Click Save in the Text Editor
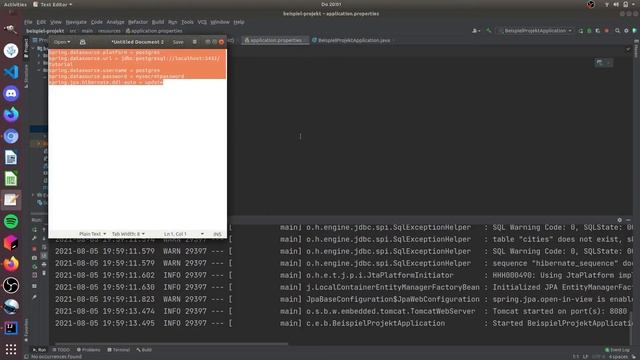The width and height of the screenshot is (640, 360). [178, 42]
